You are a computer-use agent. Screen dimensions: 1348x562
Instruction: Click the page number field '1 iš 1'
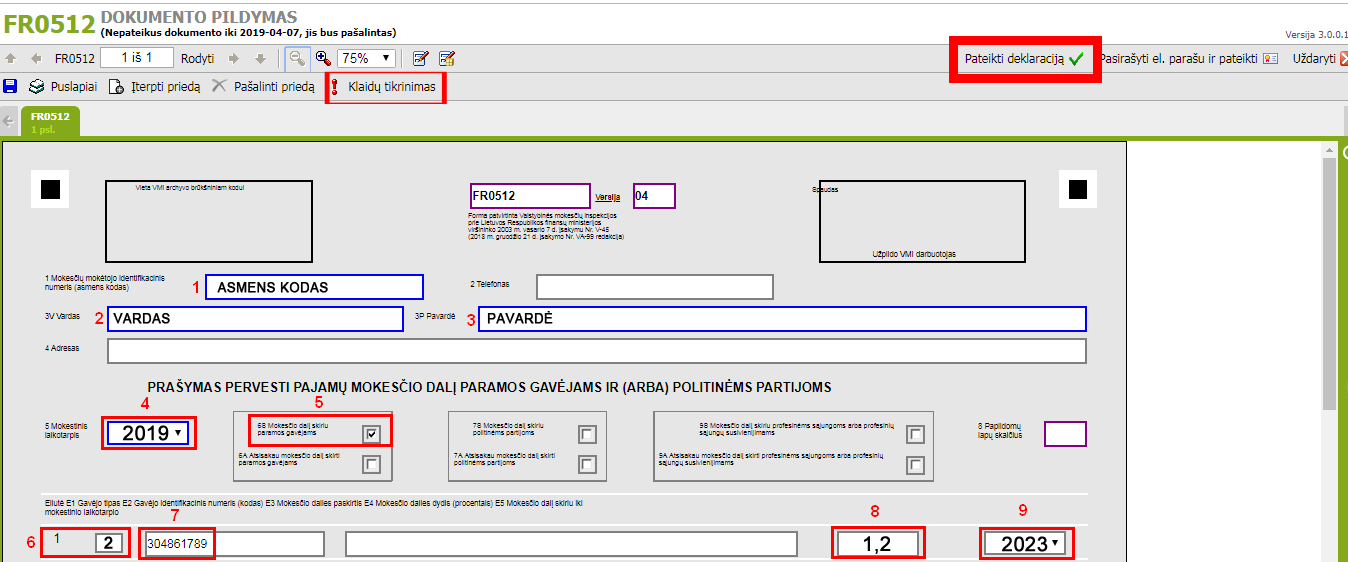coord(137,58)
